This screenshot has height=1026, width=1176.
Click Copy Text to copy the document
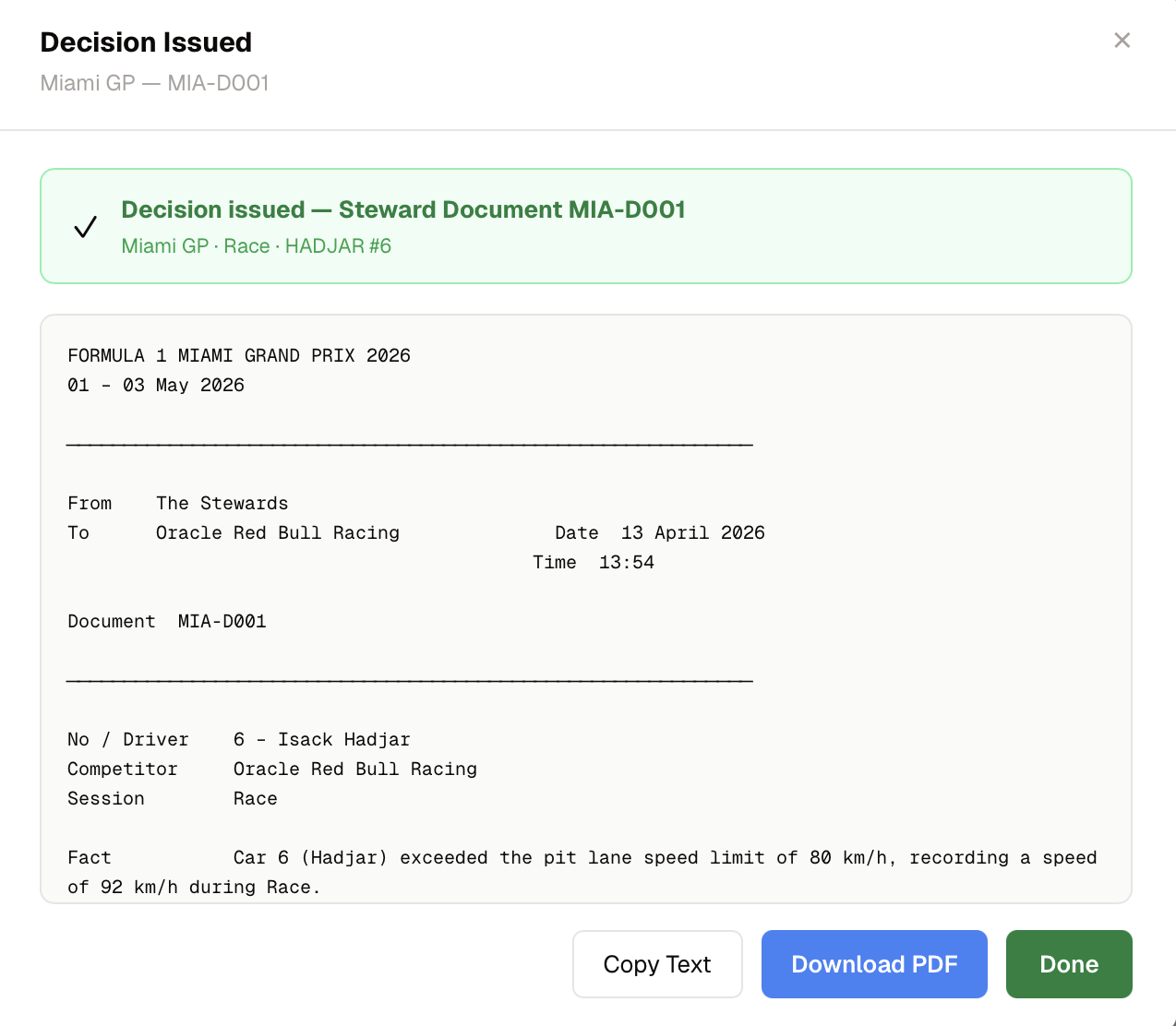point(656,963)
